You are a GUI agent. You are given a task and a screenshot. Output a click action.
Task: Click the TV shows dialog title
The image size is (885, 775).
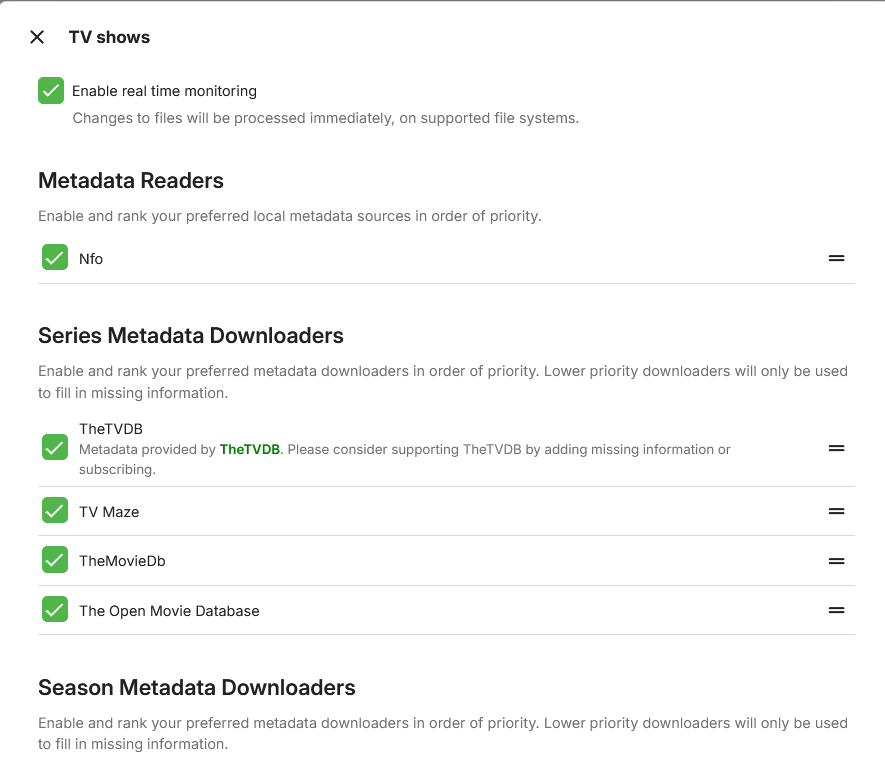click(x=109, y=37)
